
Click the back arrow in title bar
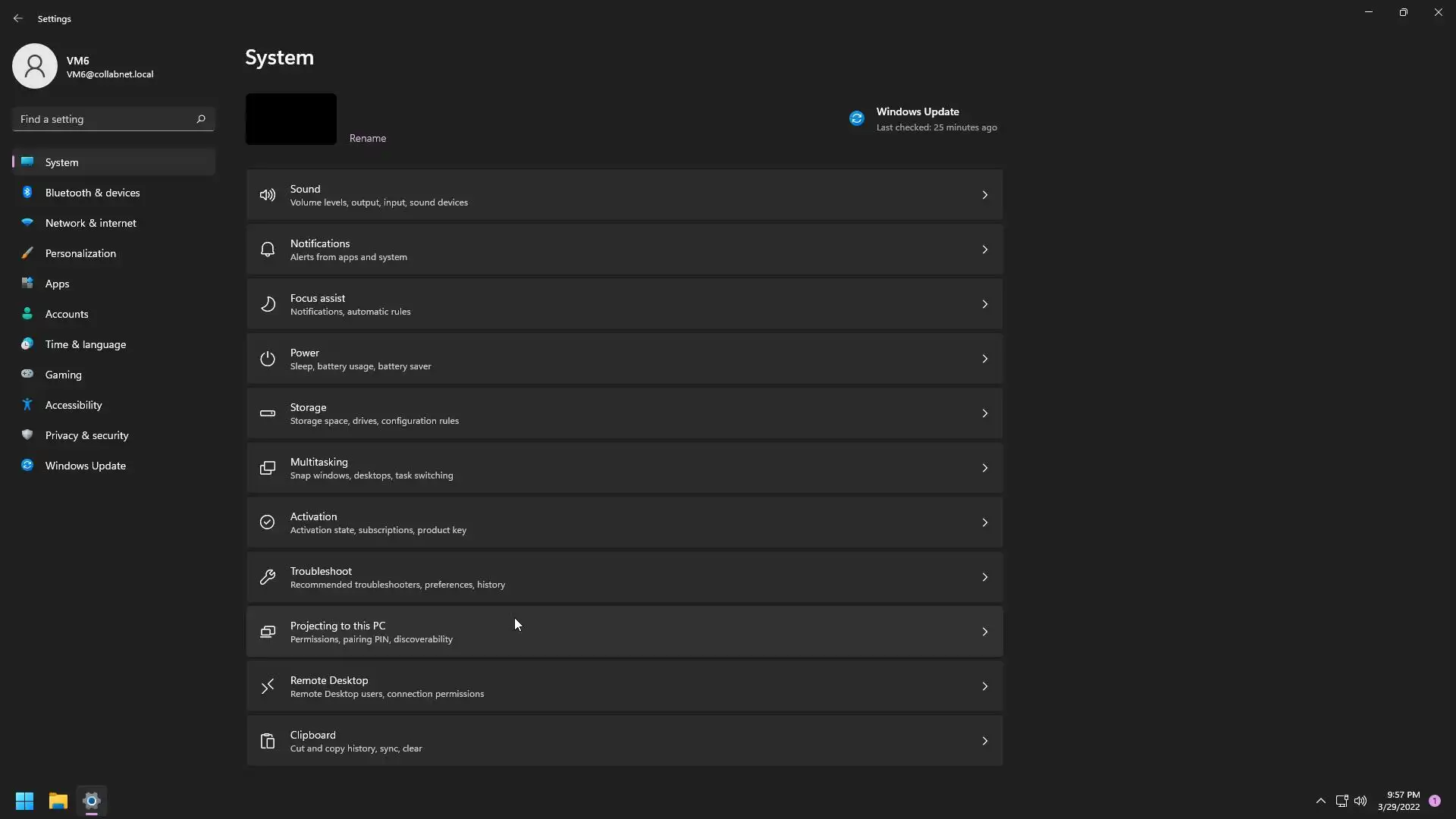[x=18, y=18]
